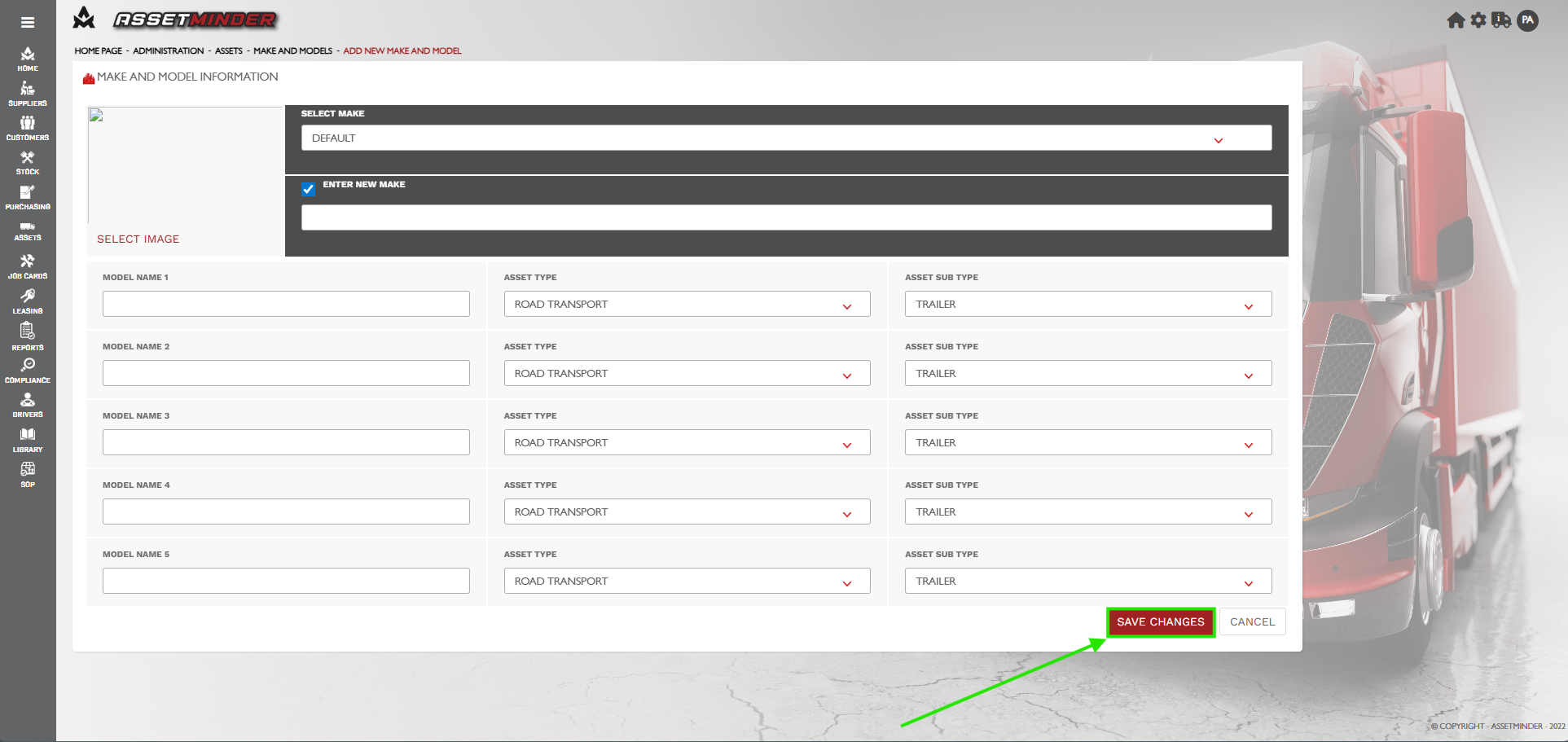Click the Select Image link

click(x=138, y=239)
